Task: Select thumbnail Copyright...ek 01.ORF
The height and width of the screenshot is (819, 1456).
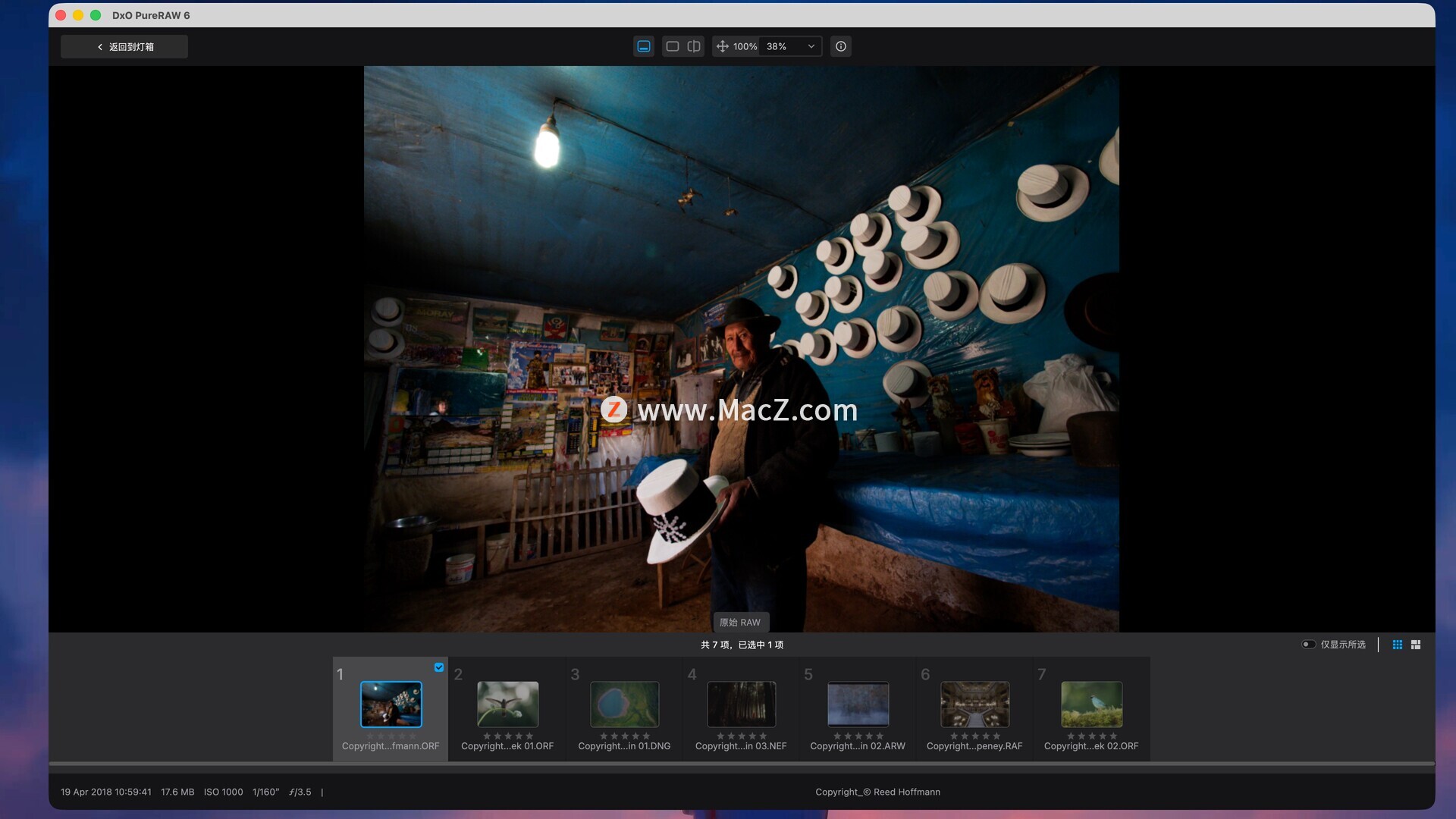Action: (x=507, y=704)
